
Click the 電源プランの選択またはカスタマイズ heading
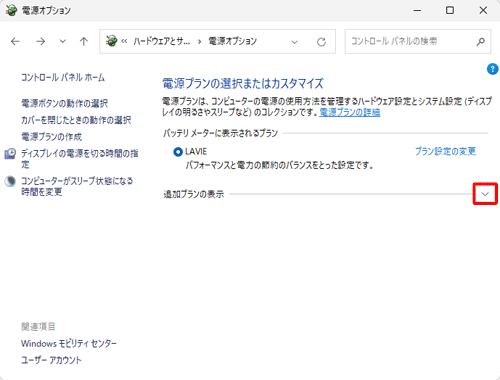coord(243,83)
